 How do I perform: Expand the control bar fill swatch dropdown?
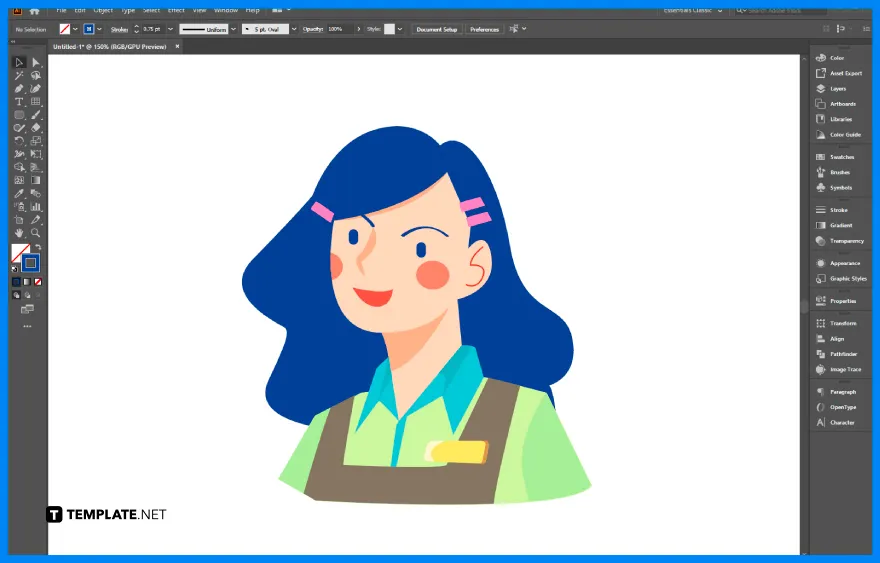75,29
